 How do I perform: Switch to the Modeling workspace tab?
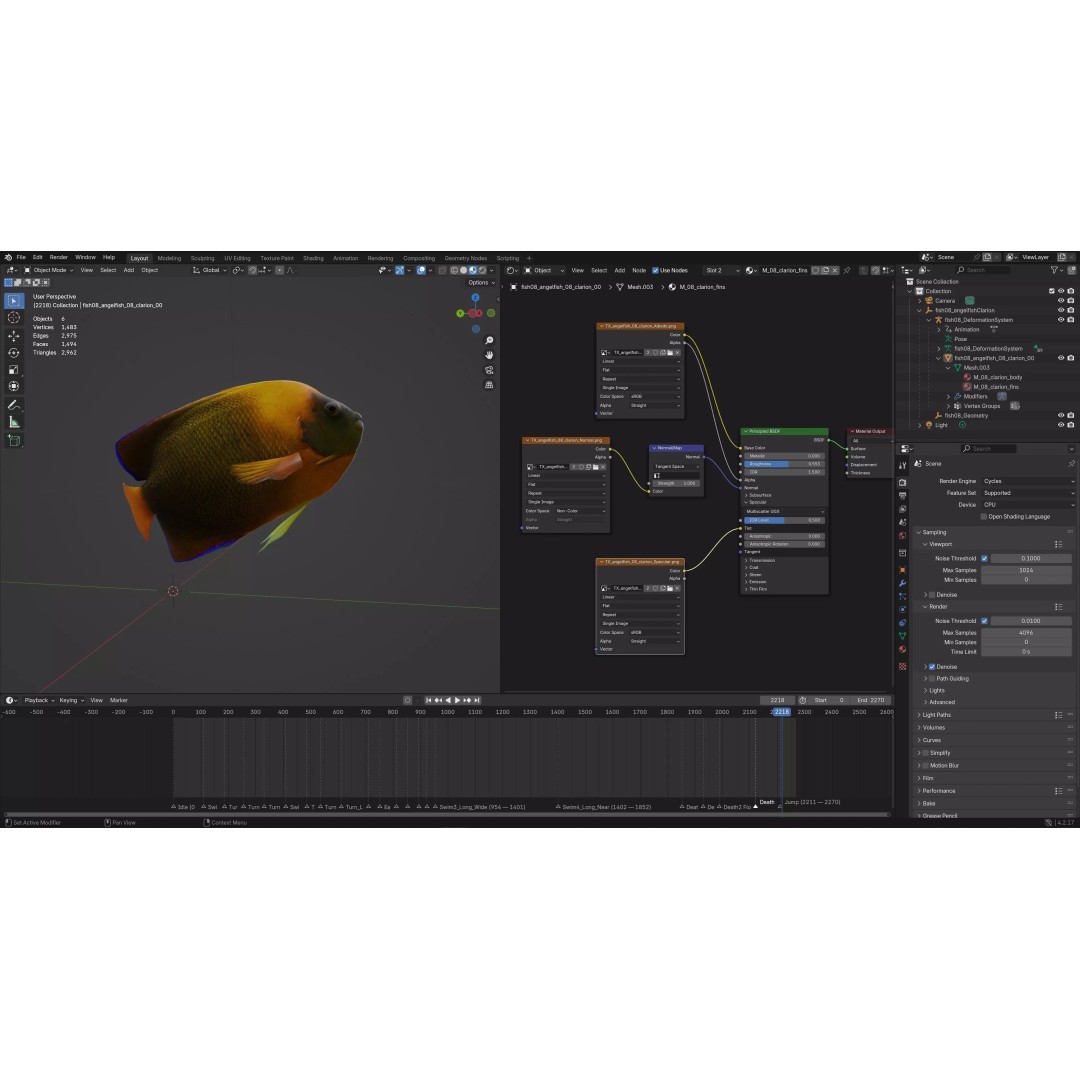[x=169, y=258]
